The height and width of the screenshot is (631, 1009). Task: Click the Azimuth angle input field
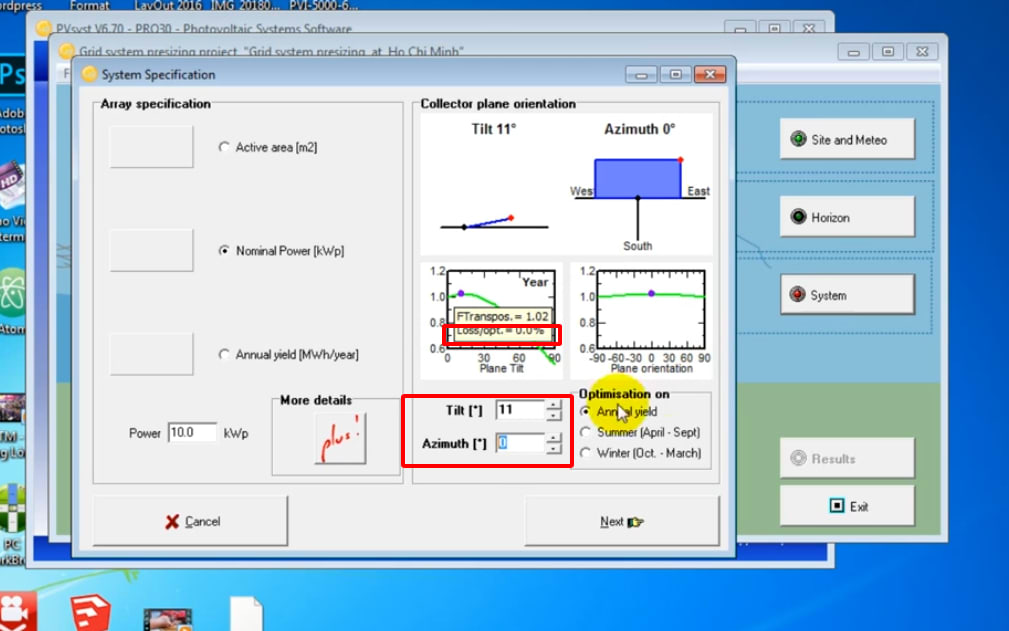coord(521,443)
